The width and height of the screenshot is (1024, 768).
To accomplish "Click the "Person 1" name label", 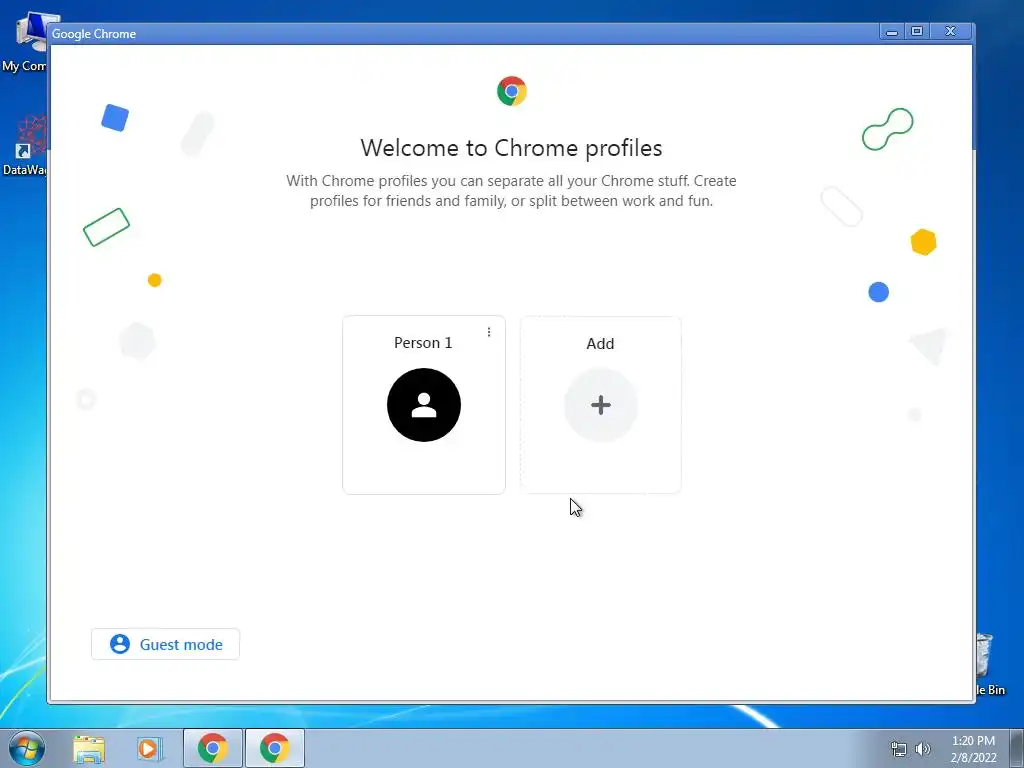I will [423, 343].
